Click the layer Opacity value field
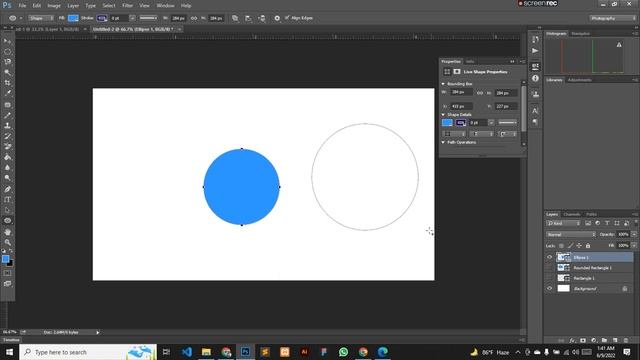Viewport: 640px width, 360px height. (x=623, y=234)
